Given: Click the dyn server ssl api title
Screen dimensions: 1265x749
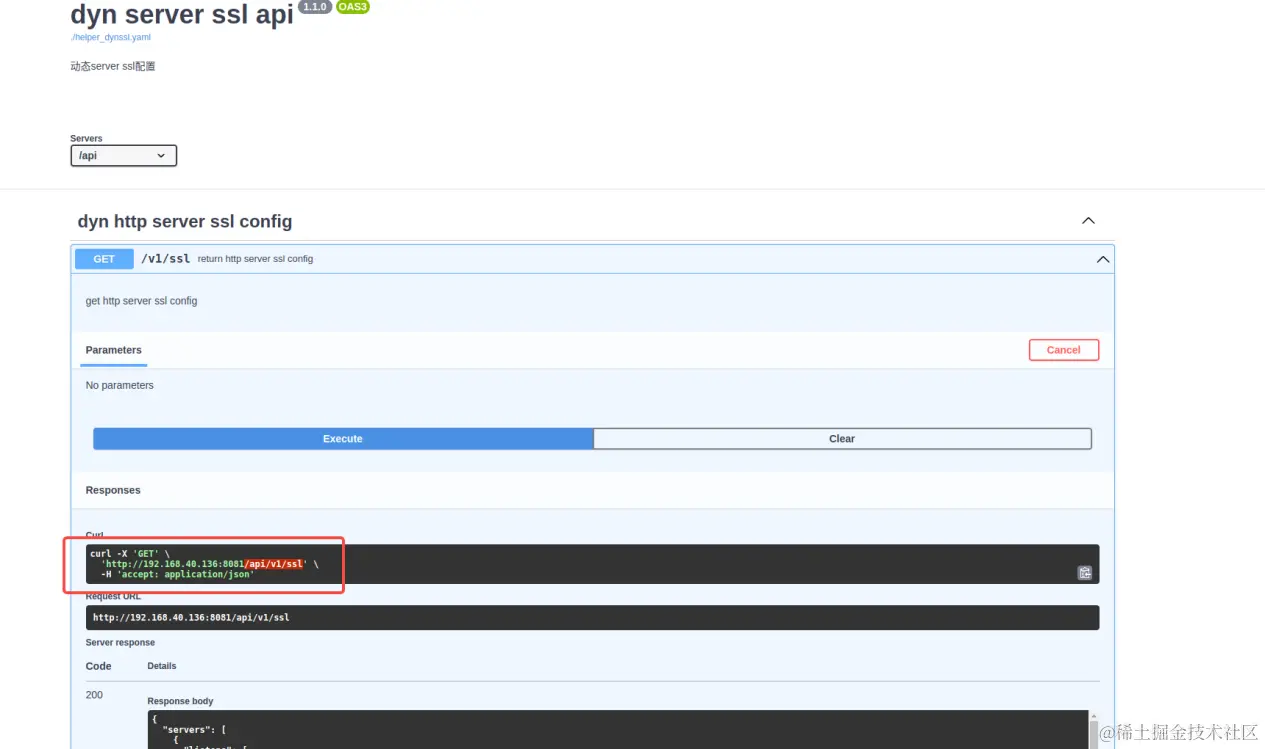Looking at the screenshot, I should point(182,14).
